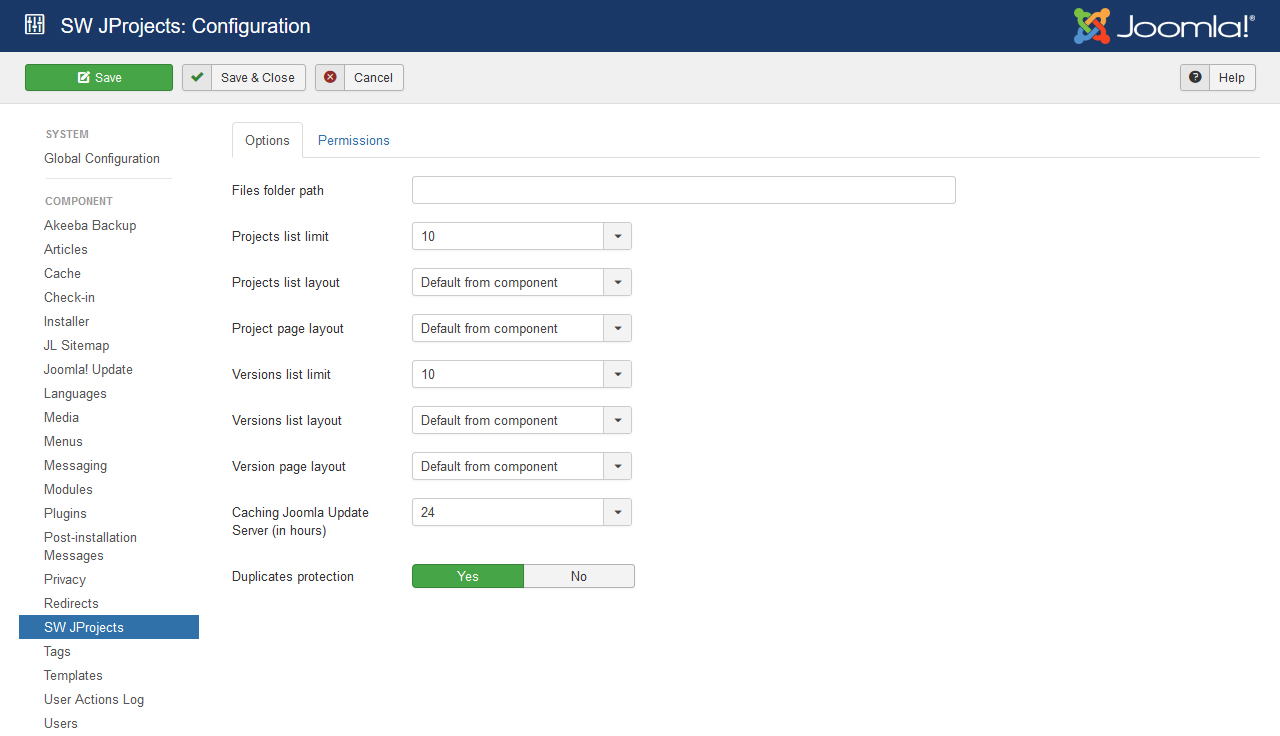Open Menus component settings
Screen dimensions: 1280x736
[x=63, y=441]
